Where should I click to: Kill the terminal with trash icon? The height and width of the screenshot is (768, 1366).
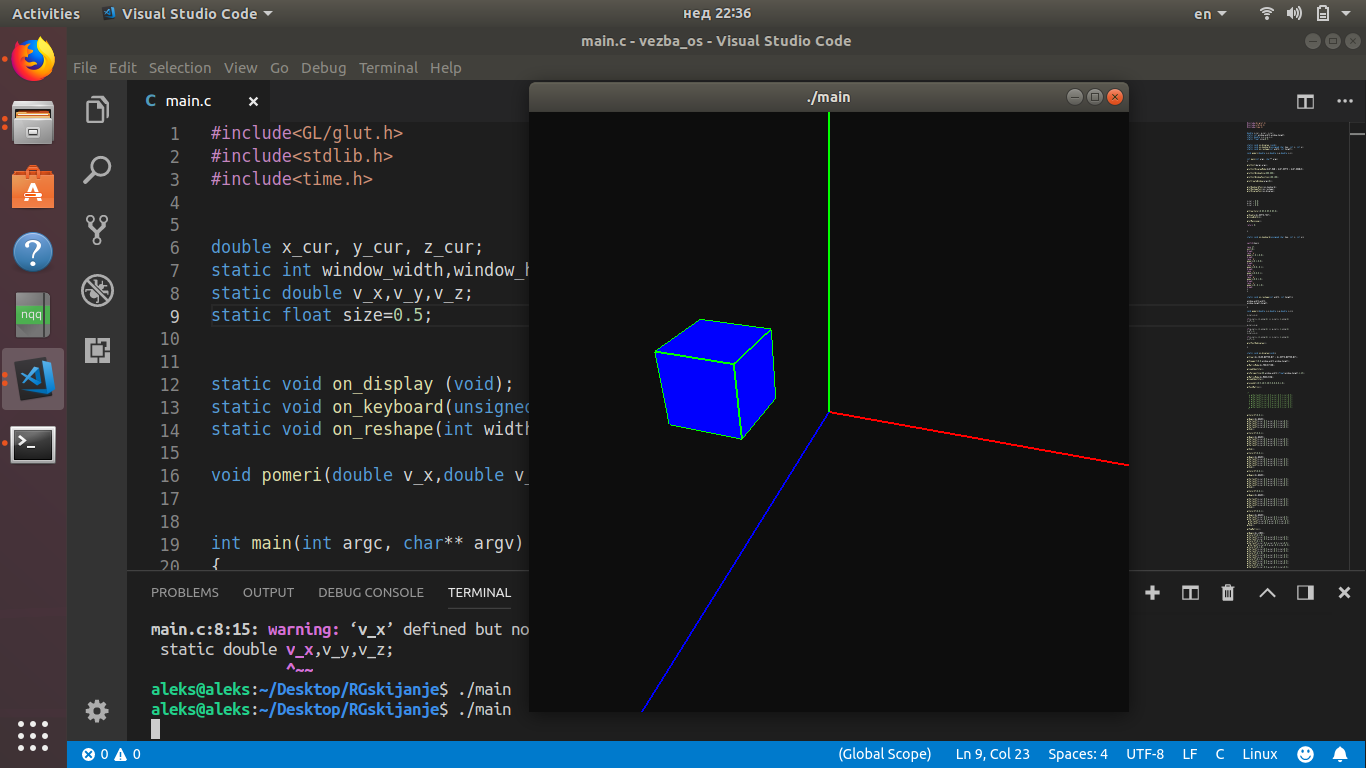[1228, 593]
